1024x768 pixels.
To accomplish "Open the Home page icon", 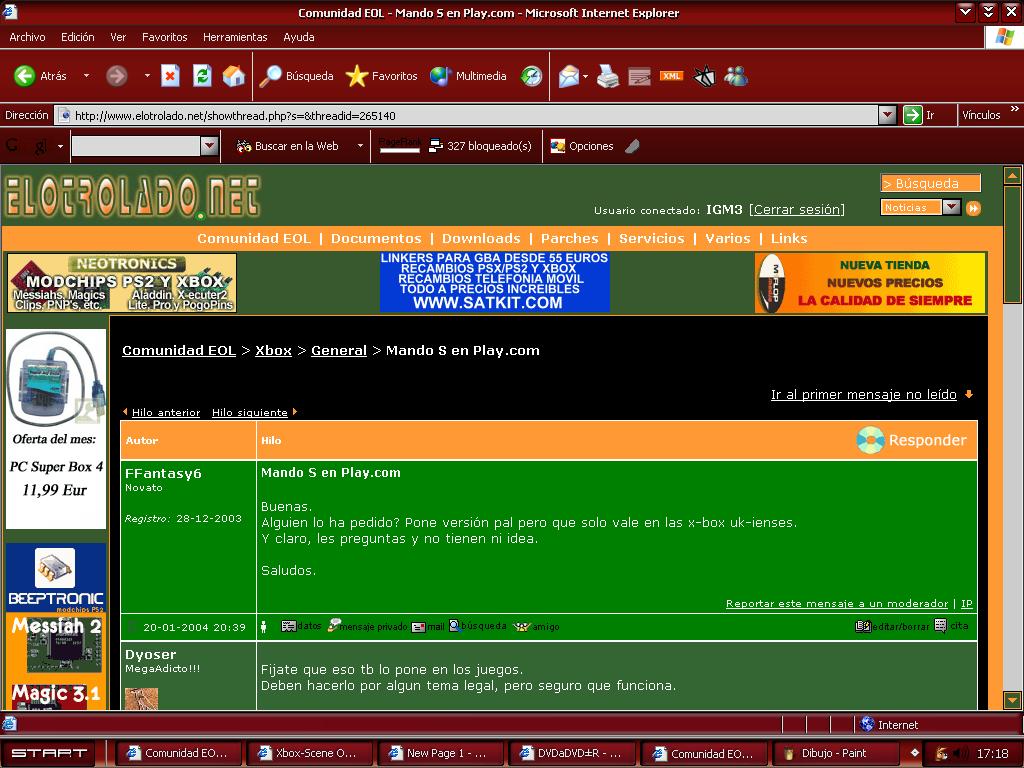I will click(233, 76).
